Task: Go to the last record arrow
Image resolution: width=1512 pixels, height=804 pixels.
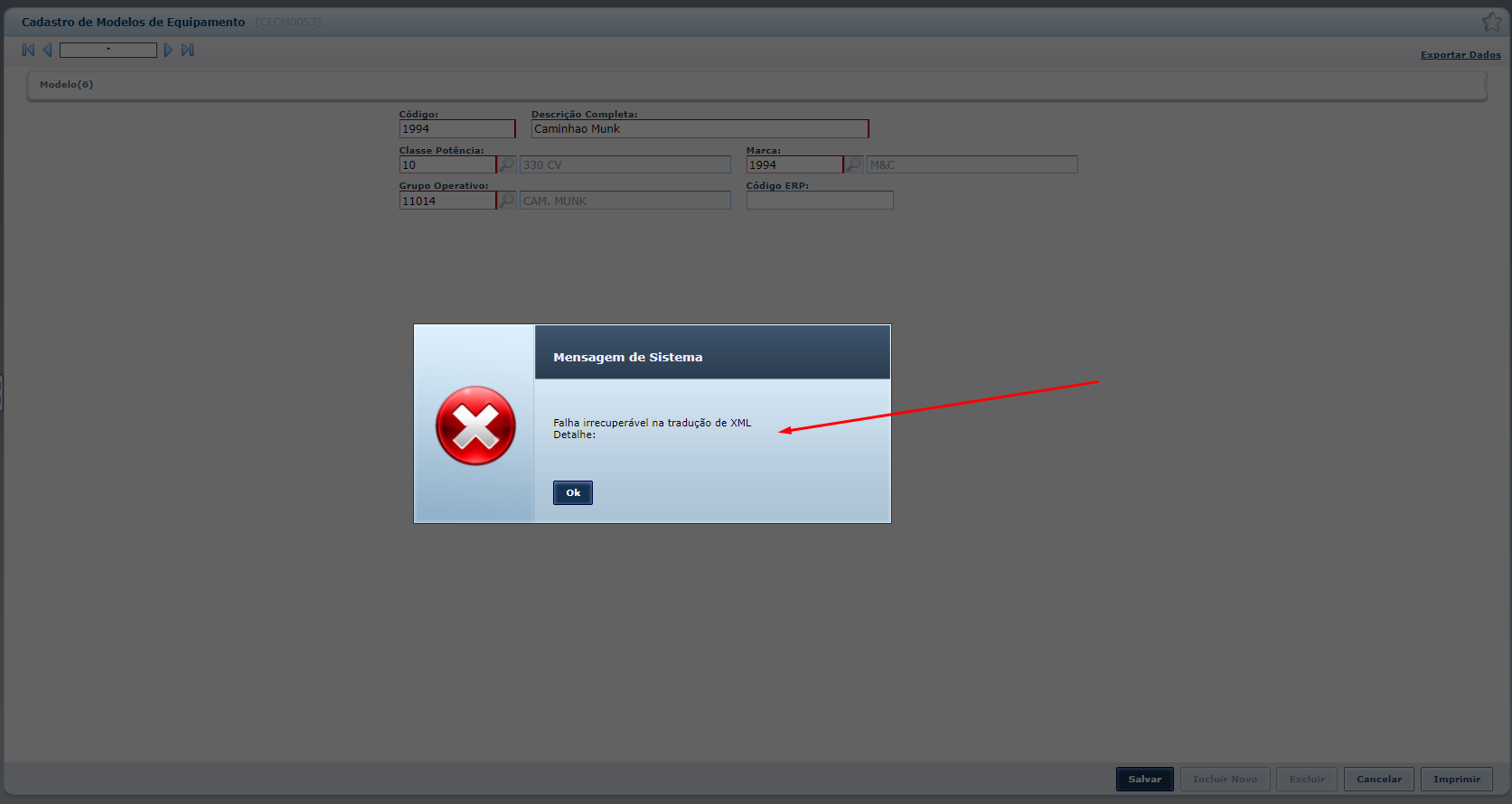Action: [188, 50]
